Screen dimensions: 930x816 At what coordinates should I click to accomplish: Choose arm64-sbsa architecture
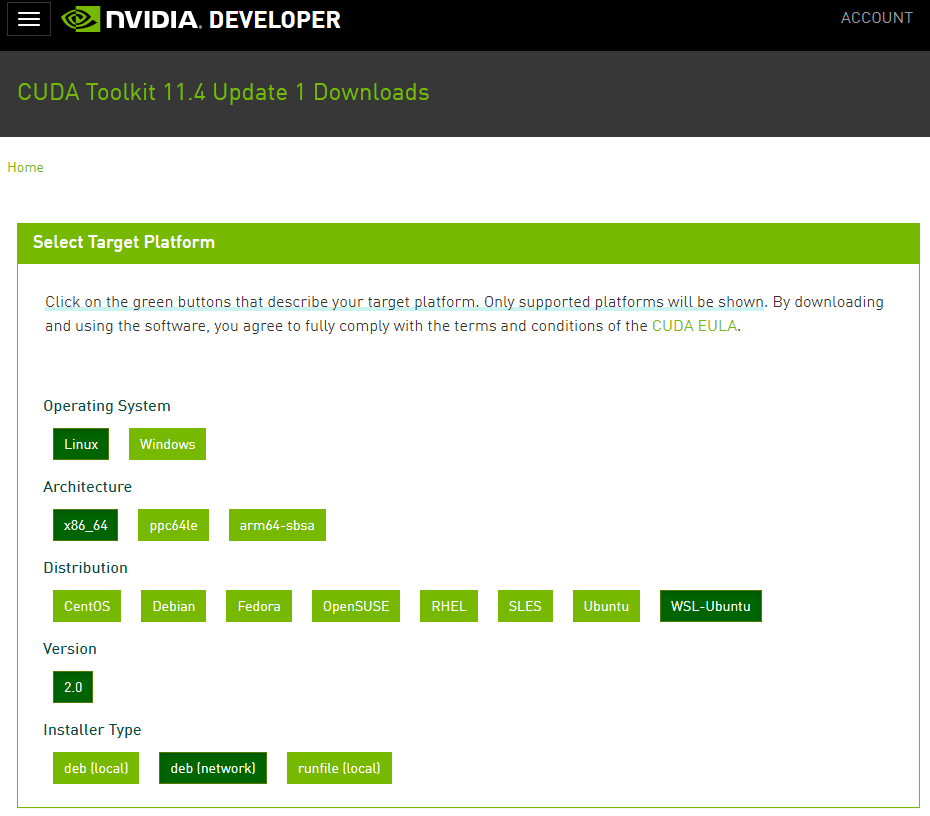(x=277, y=525)
